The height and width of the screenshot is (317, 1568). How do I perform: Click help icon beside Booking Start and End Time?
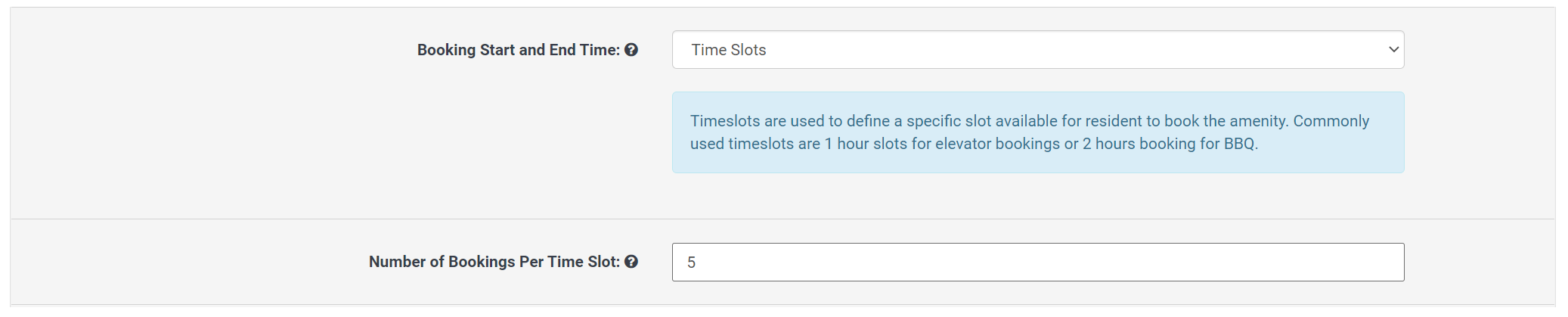pyautogui.click(x=631, y=50)
